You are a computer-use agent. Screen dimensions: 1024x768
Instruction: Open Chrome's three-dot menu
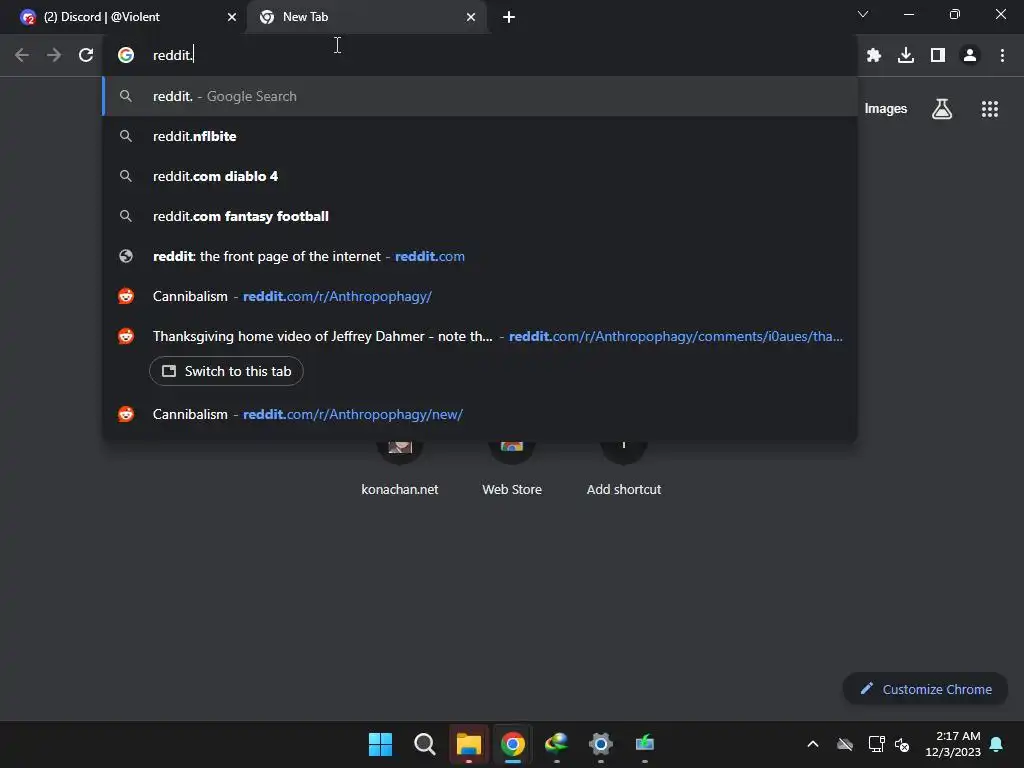point(1002,56)
